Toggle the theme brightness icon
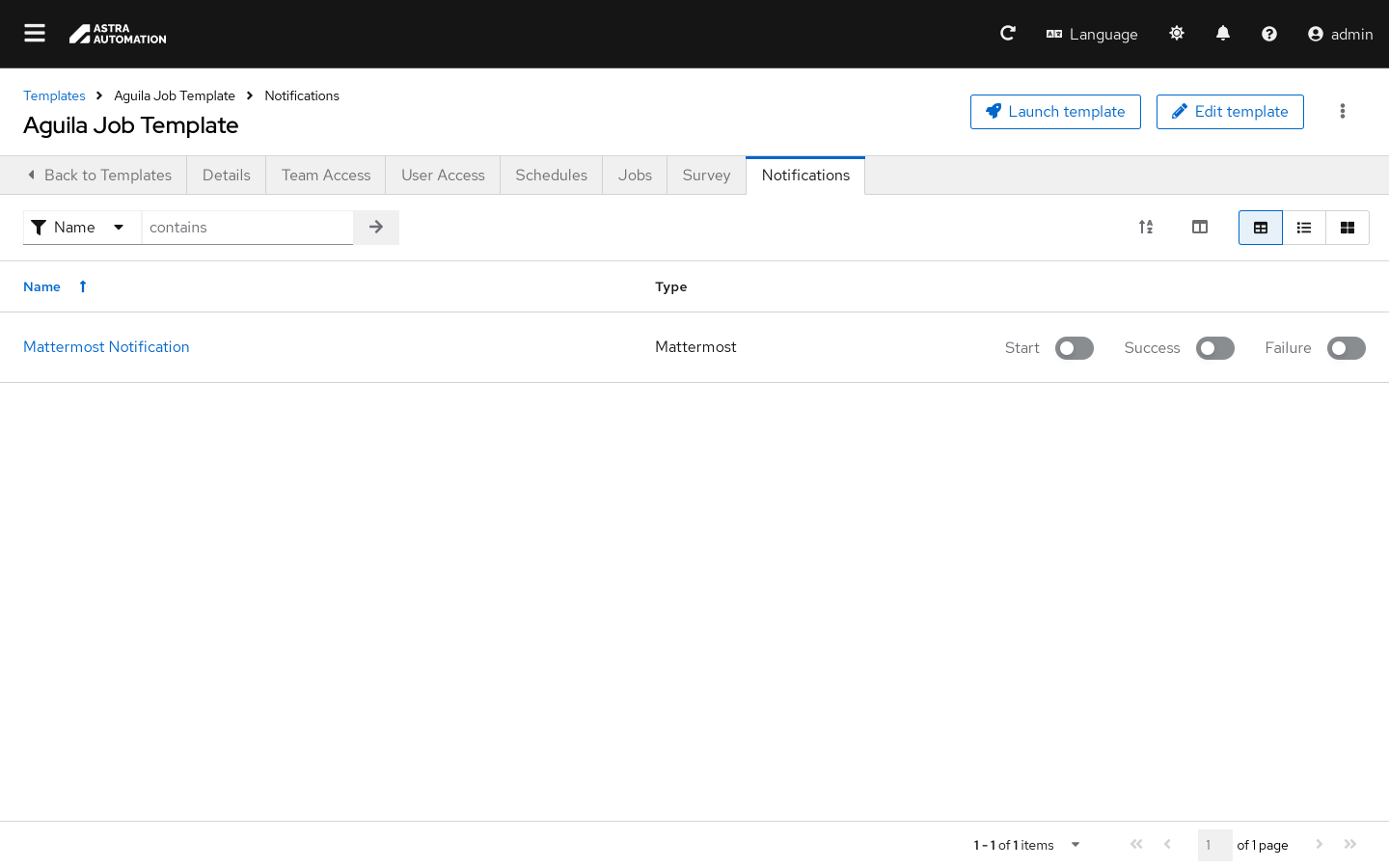This screenshot has height=868, width=1389. [x=1177, y=34]
